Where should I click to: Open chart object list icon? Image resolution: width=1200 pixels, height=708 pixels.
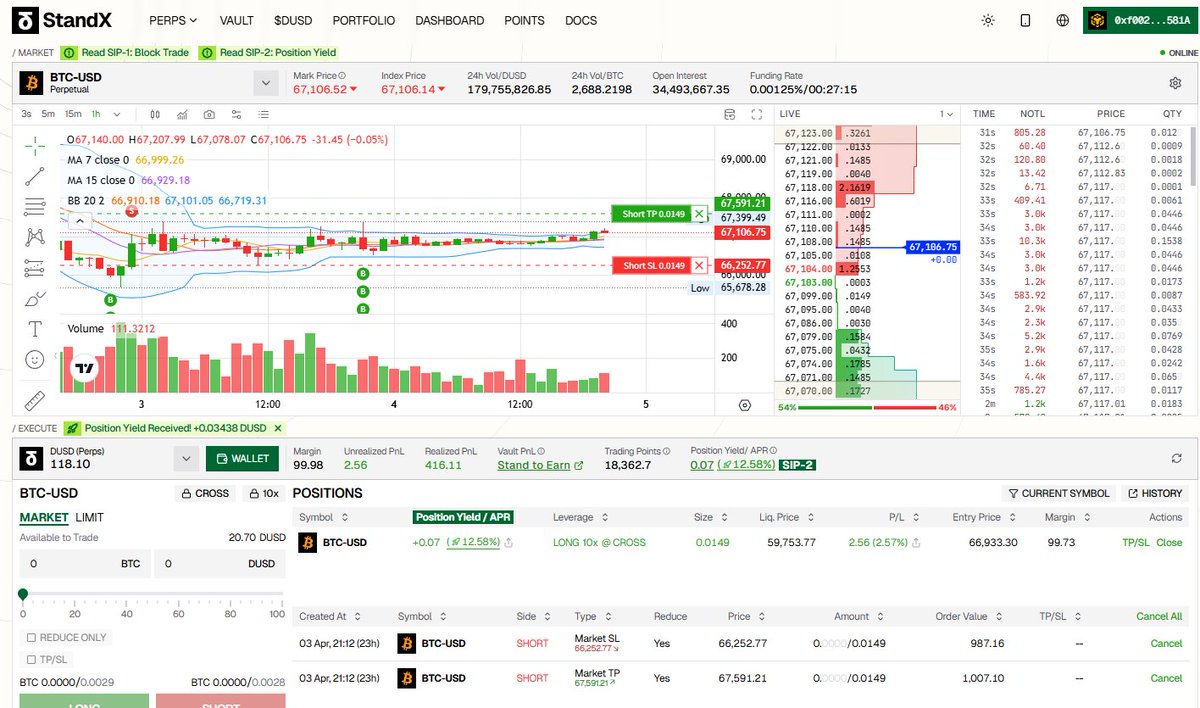click(264, 114)
